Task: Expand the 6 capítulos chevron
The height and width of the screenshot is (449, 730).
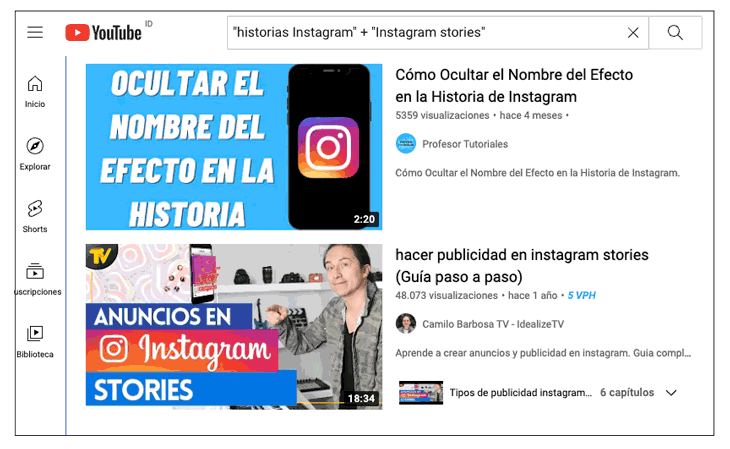Action: (x=671, y=393)
